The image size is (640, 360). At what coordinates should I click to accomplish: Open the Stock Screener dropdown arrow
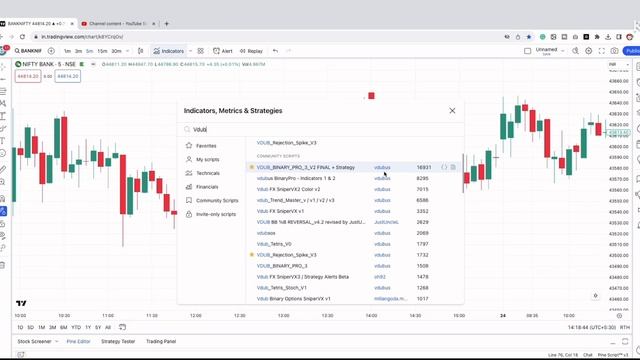57,341
